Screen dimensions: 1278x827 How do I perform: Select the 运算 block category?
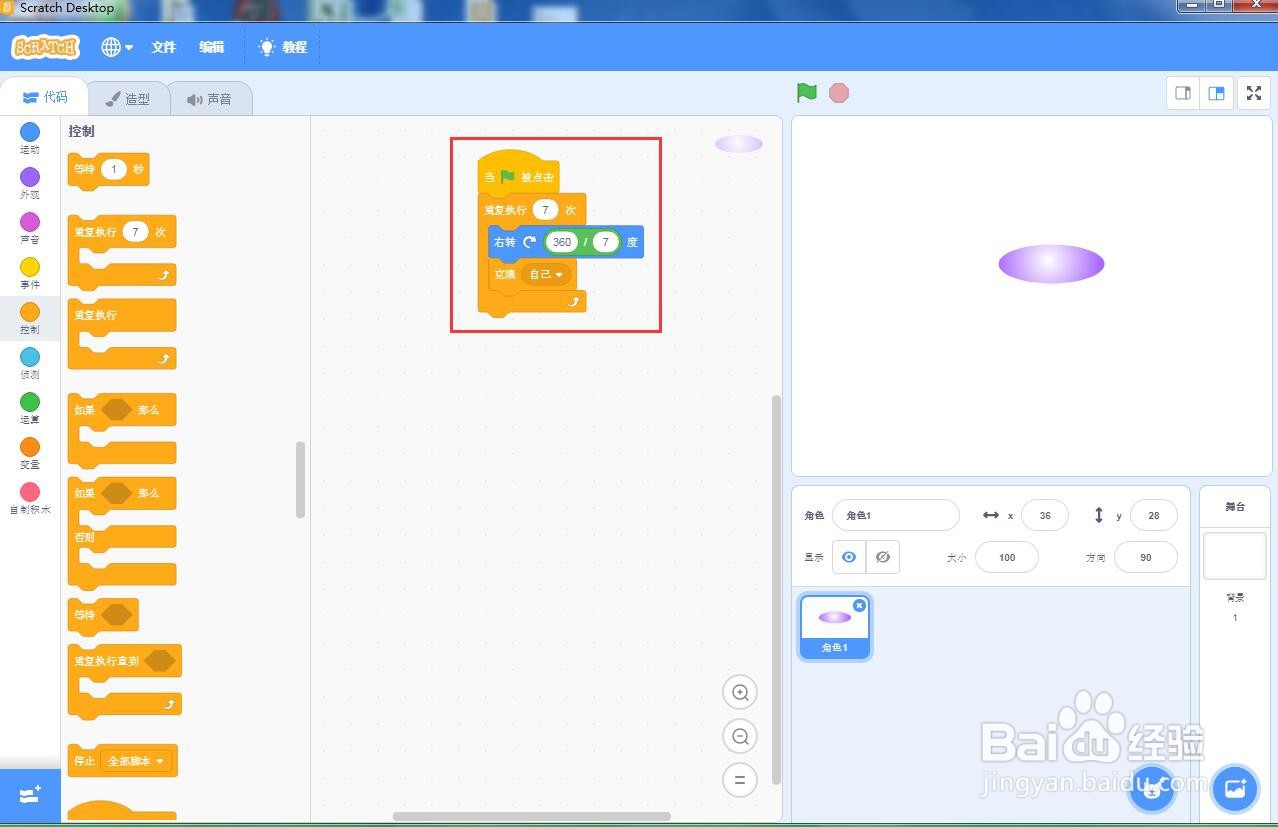point(30,408)
